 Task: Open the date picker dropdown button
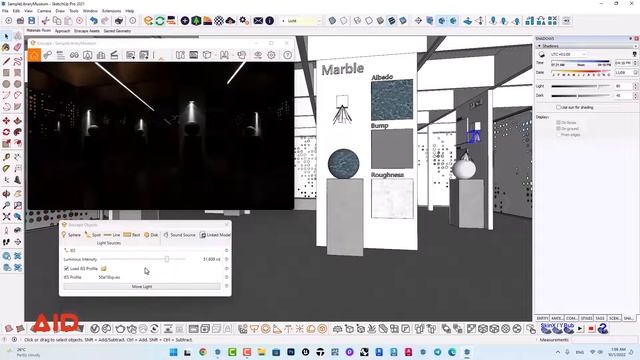pos(635,72)
